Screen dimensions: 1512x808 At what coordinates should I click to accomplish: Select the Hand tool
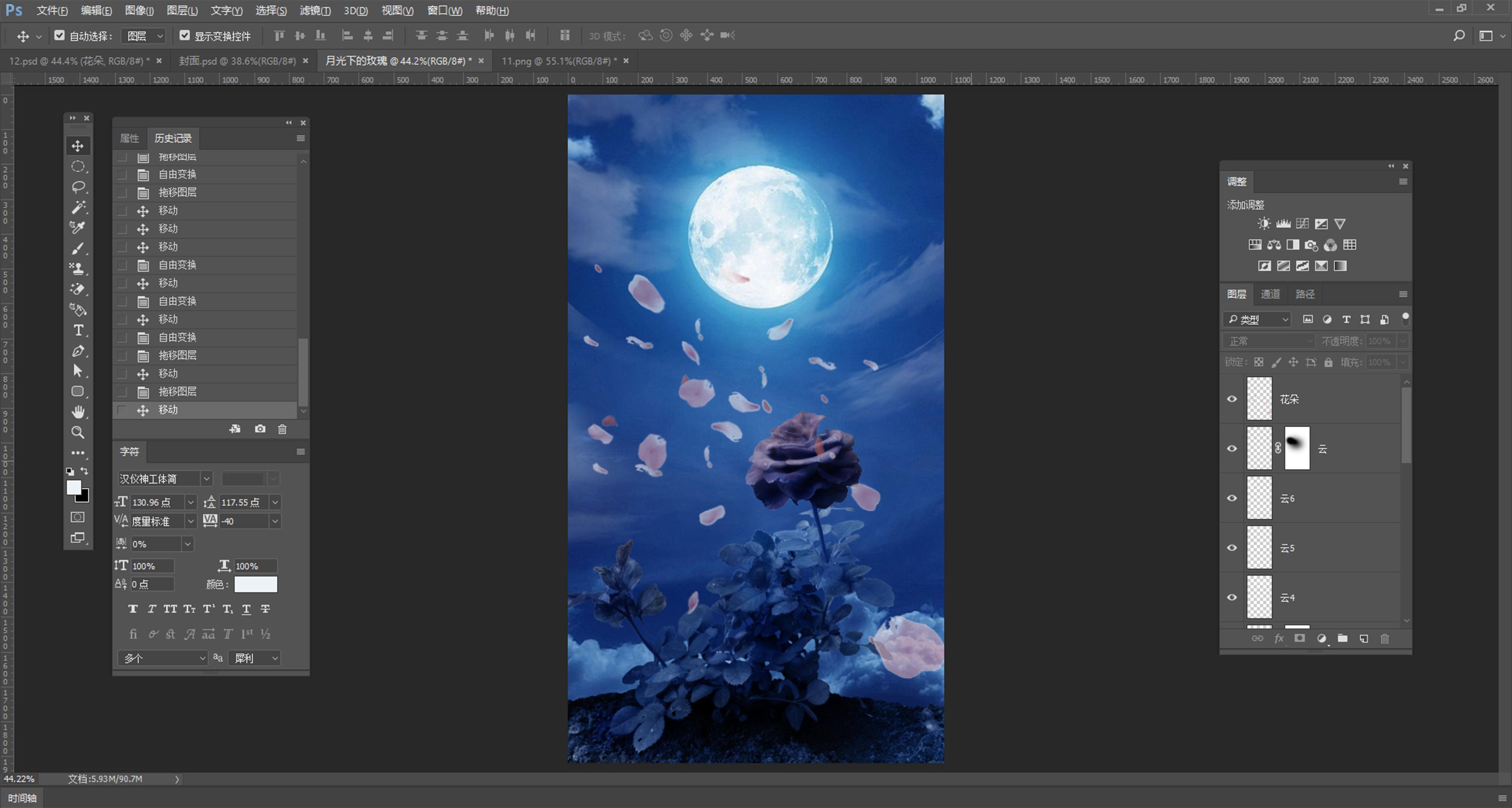click(78, 412)
